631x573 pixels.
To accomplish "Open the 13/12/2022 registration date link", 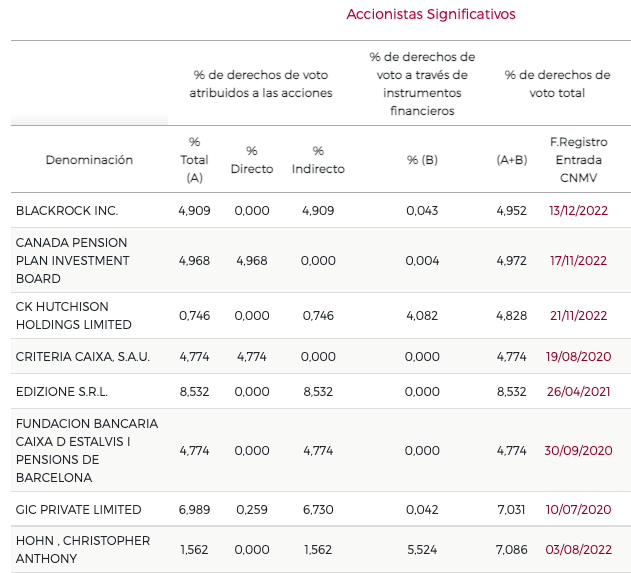I will (578, 211).
